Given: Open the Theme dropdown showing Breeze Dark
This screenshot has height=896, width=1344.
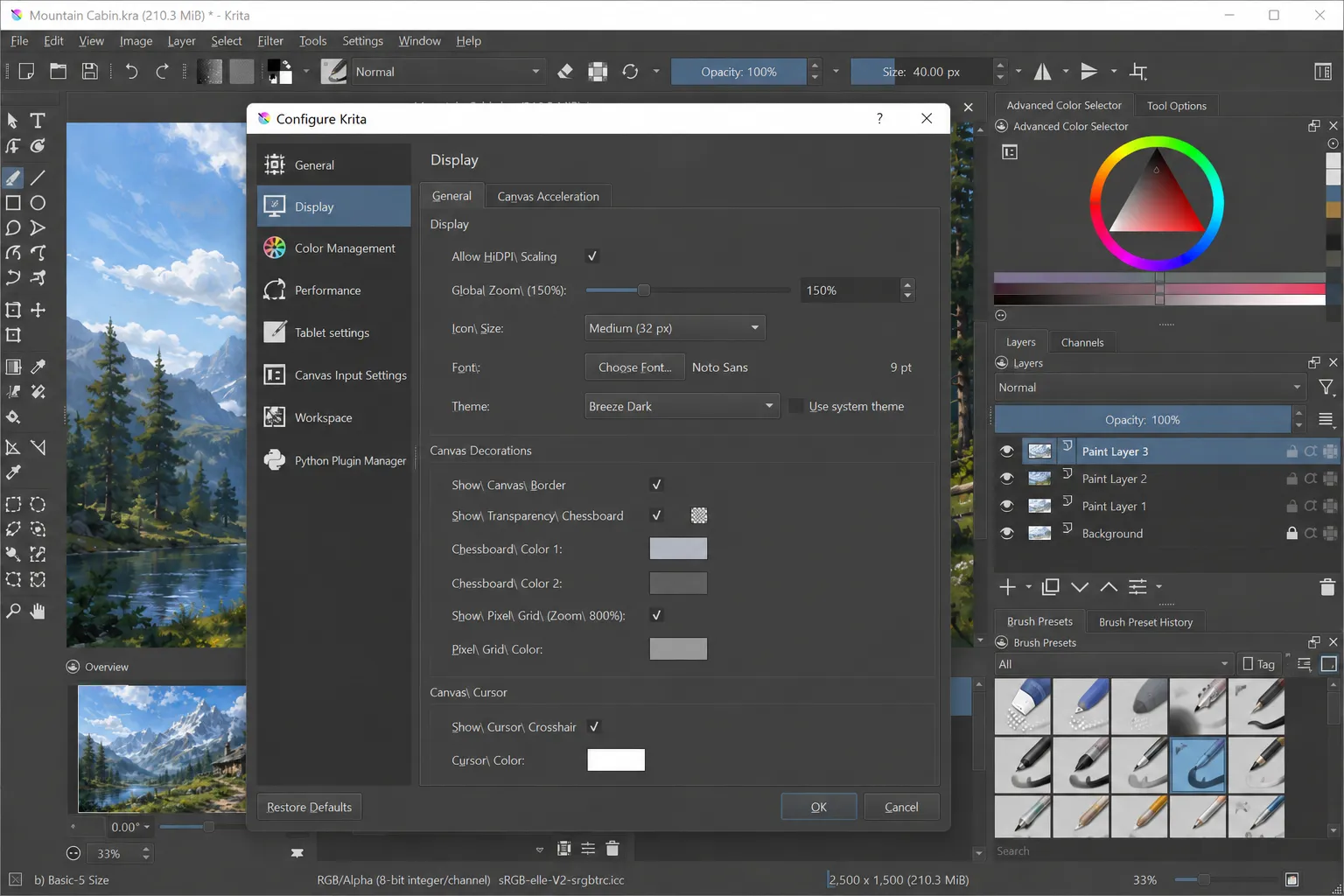Looking at the screenshot, I should (682, 406).
